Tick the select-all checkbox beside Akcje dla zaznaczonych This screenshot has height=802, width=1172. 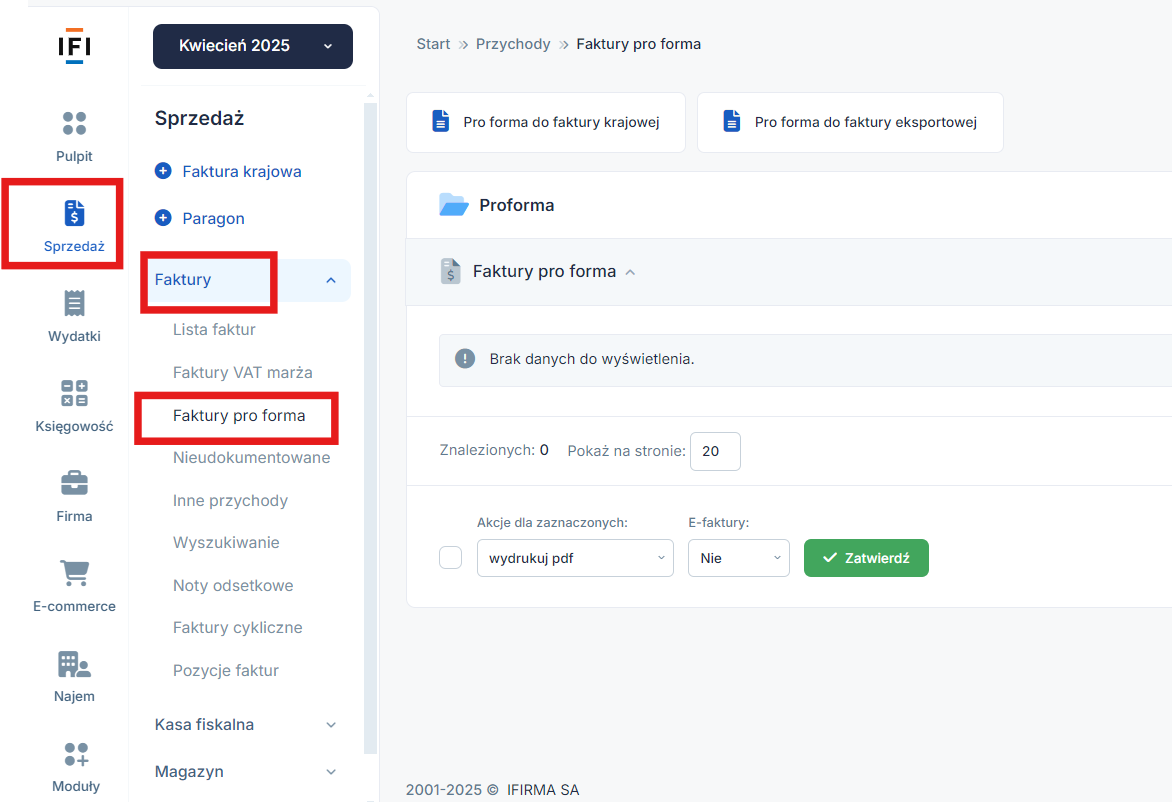451,558
